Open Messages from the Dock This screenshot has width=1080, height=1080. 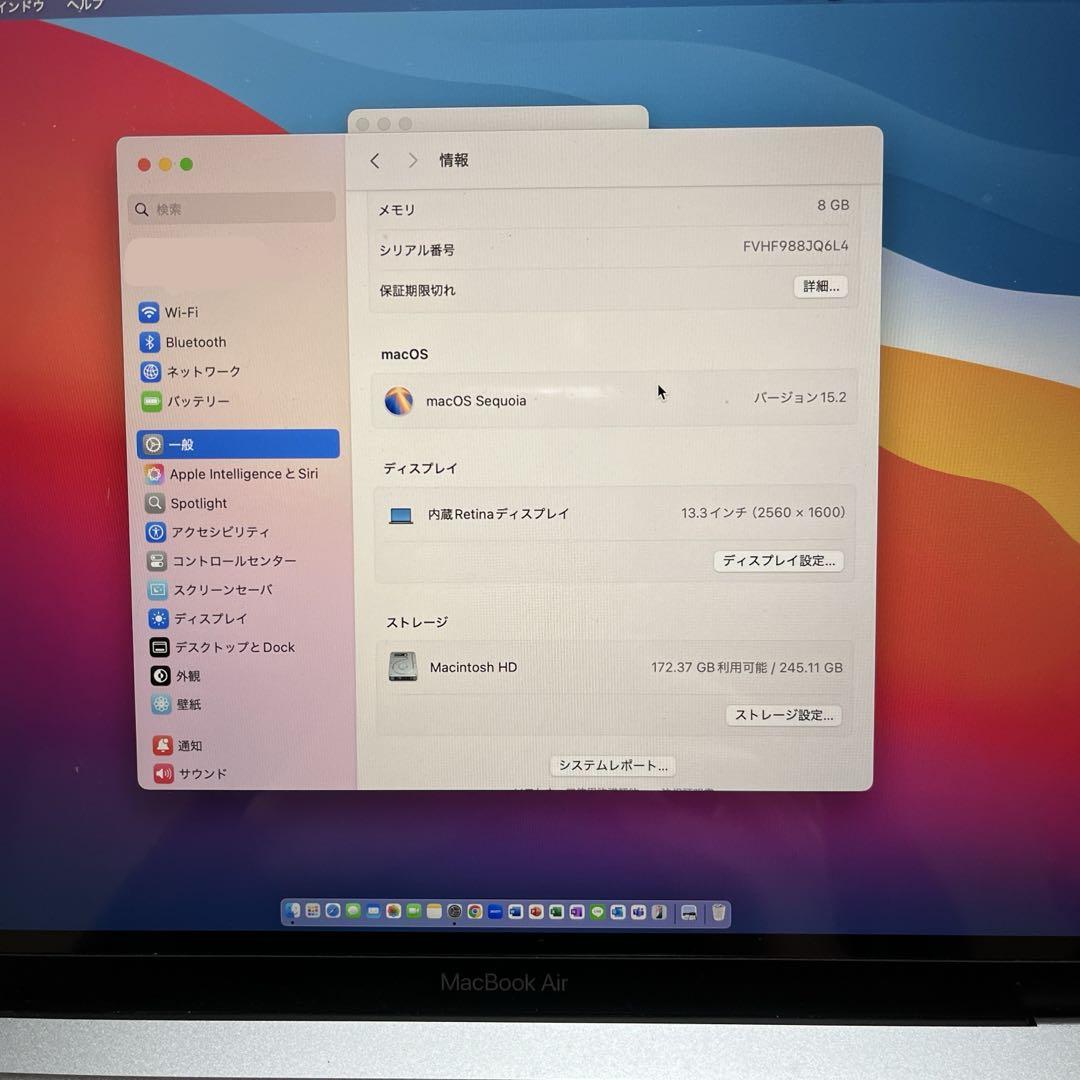[x=353, y=911]
